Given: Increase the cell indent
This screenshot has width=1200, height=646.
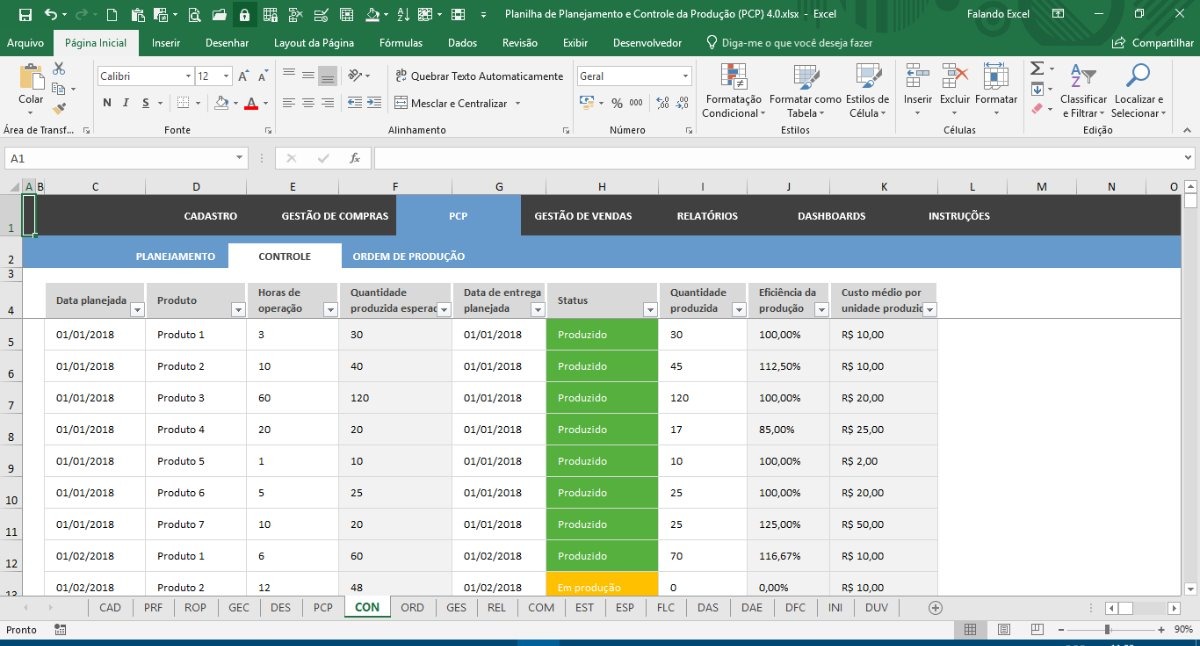Looking at the screenshot, I should click(x=376, y=103).
